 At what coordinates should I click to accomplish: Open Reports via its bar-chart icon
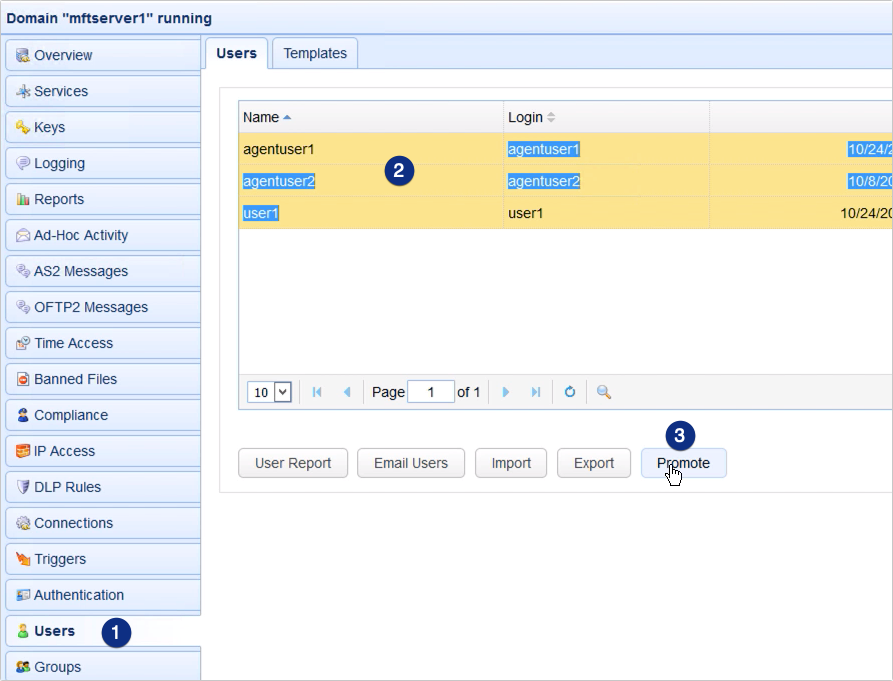(x=22, y=199)
